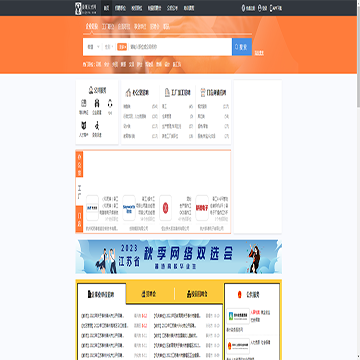Open the 2023 江苏省秋季网络双选会 banner
Viewport: 360px width, 360px height.
(179, 257)
